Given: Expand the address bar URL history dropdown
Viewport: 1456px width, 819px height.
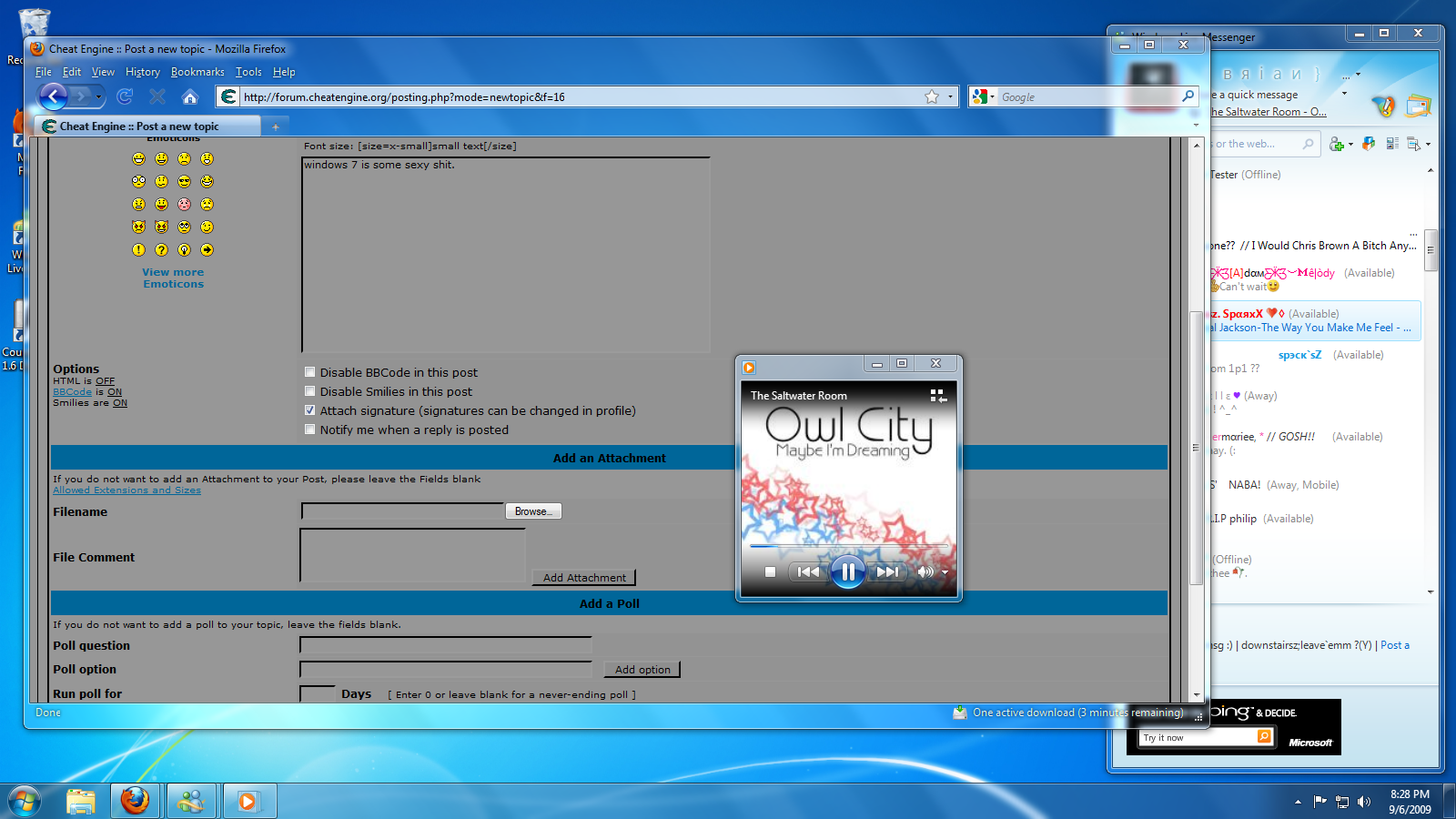Looking at the screenshot, I should [x=950, y=96].
